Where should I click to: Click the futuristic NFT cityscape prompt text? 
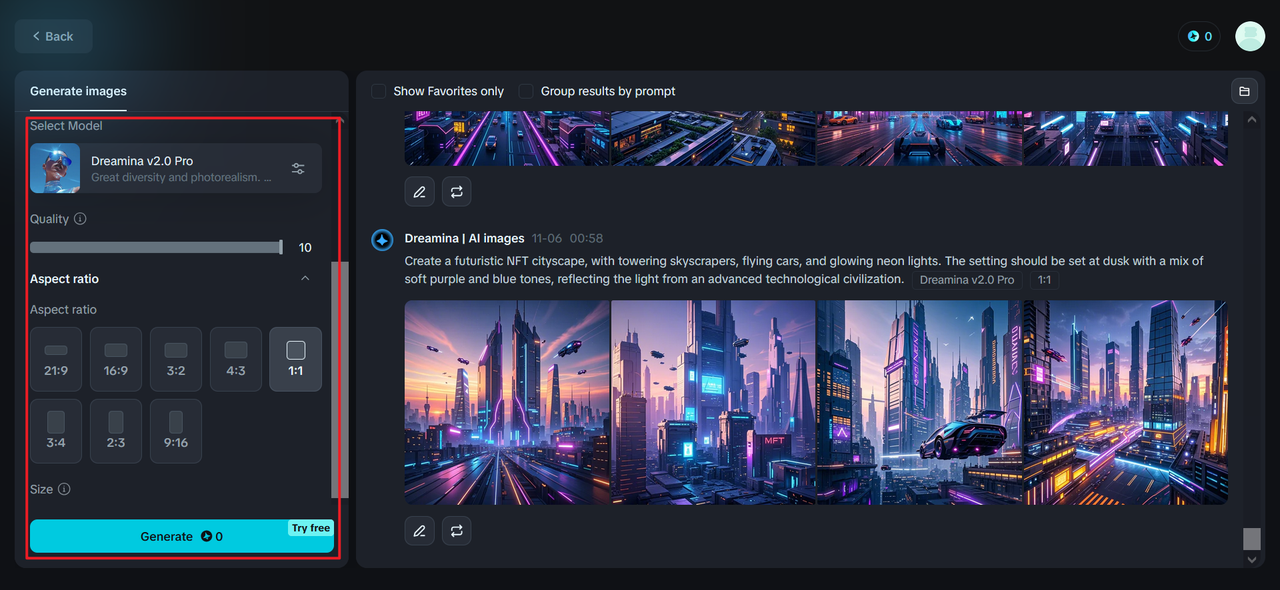(804, 270)
